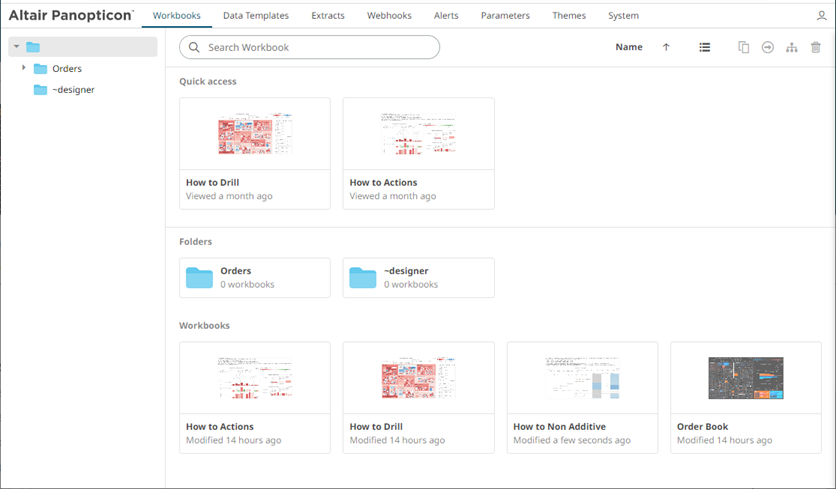Viewport: 836px width, 489px height.
Task: Switch to the Data Templates tab
Action: [256, 16]
